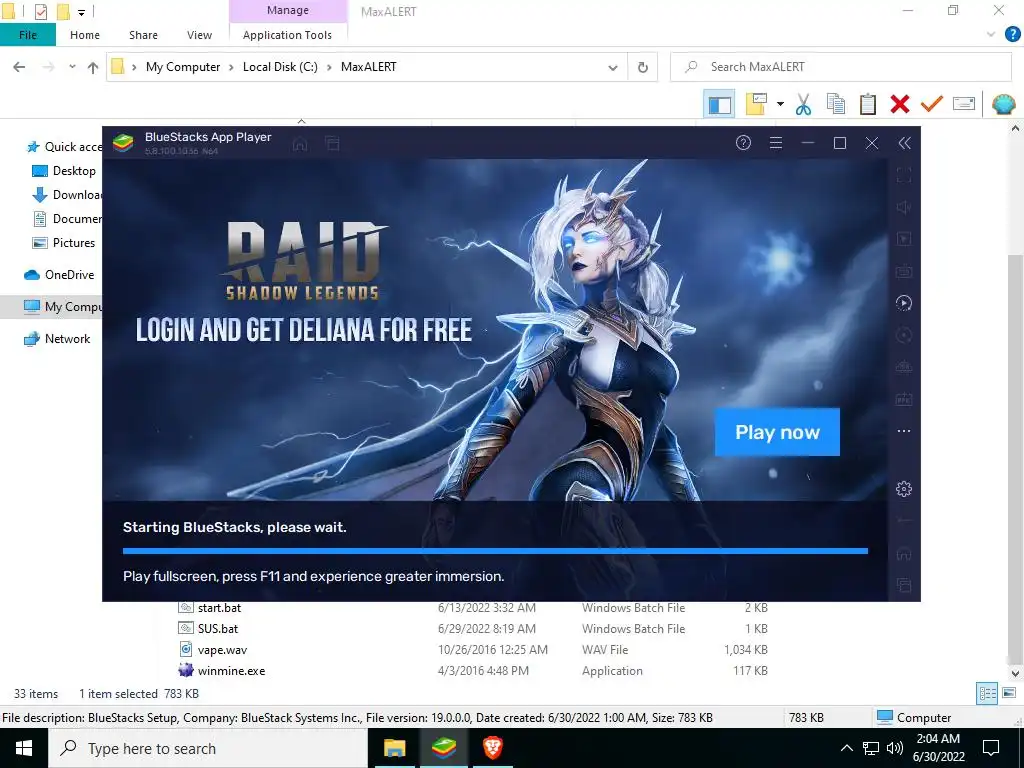1024x768 pixels.
Task: Select Quick access in the navigation pane
Action: click(64, 147)
